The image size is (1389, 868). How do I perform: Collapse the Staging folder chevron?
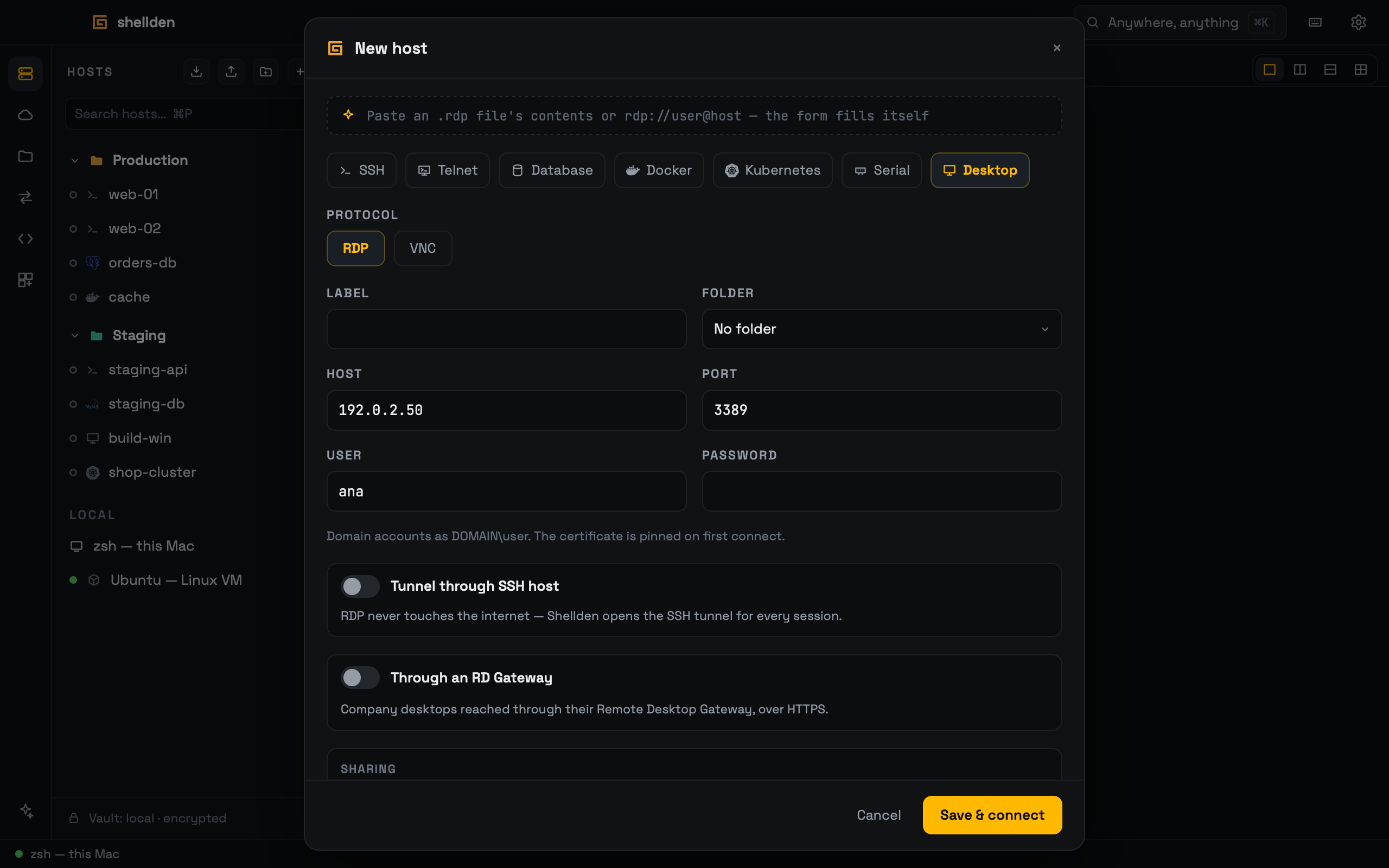pos(75,336)
